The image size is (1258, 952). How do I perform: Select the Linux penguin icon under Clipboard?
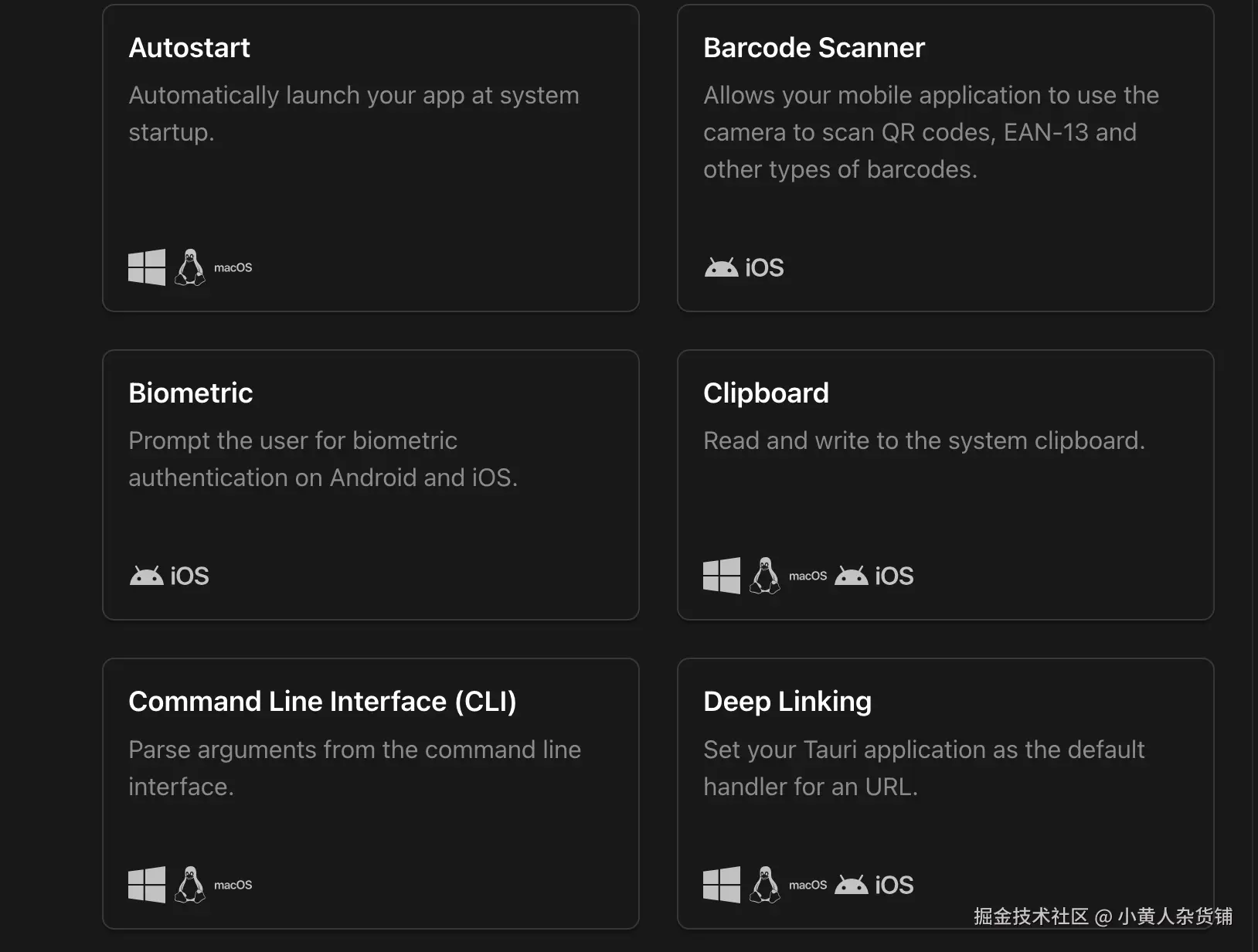tap(766, 575)
